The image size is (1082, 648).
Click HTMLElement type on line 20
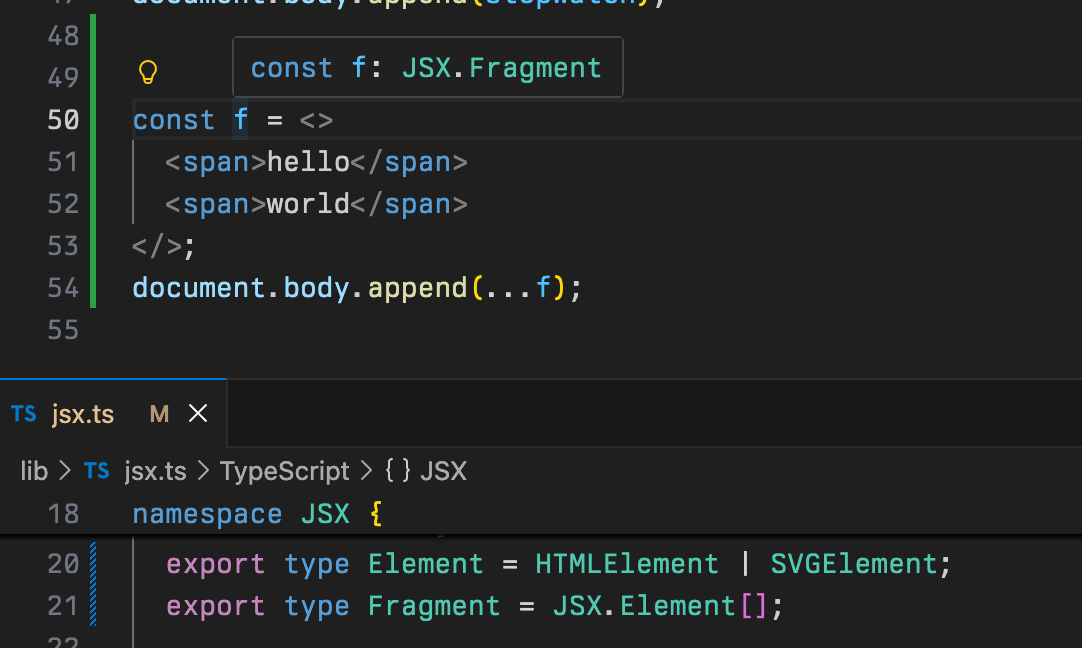627,564
